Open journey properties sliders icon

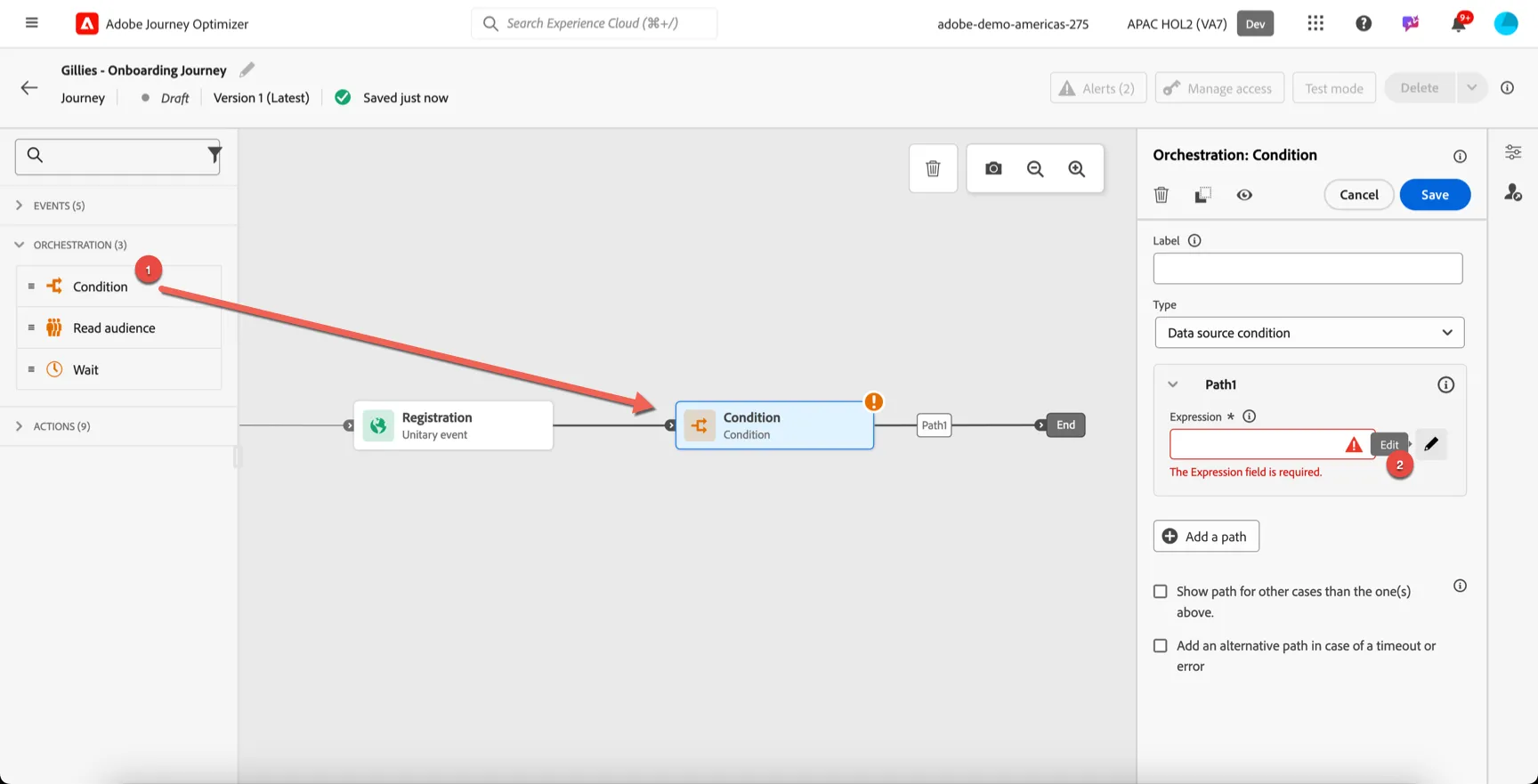[1513, 152]
